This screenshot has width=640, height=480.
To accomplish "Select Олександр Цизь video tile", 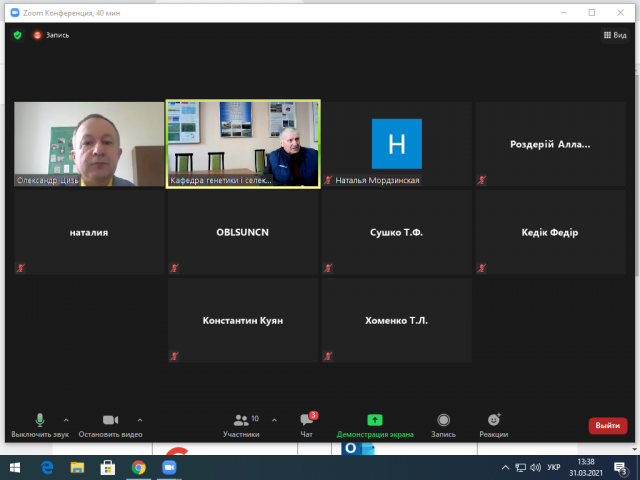I will 89,144.
